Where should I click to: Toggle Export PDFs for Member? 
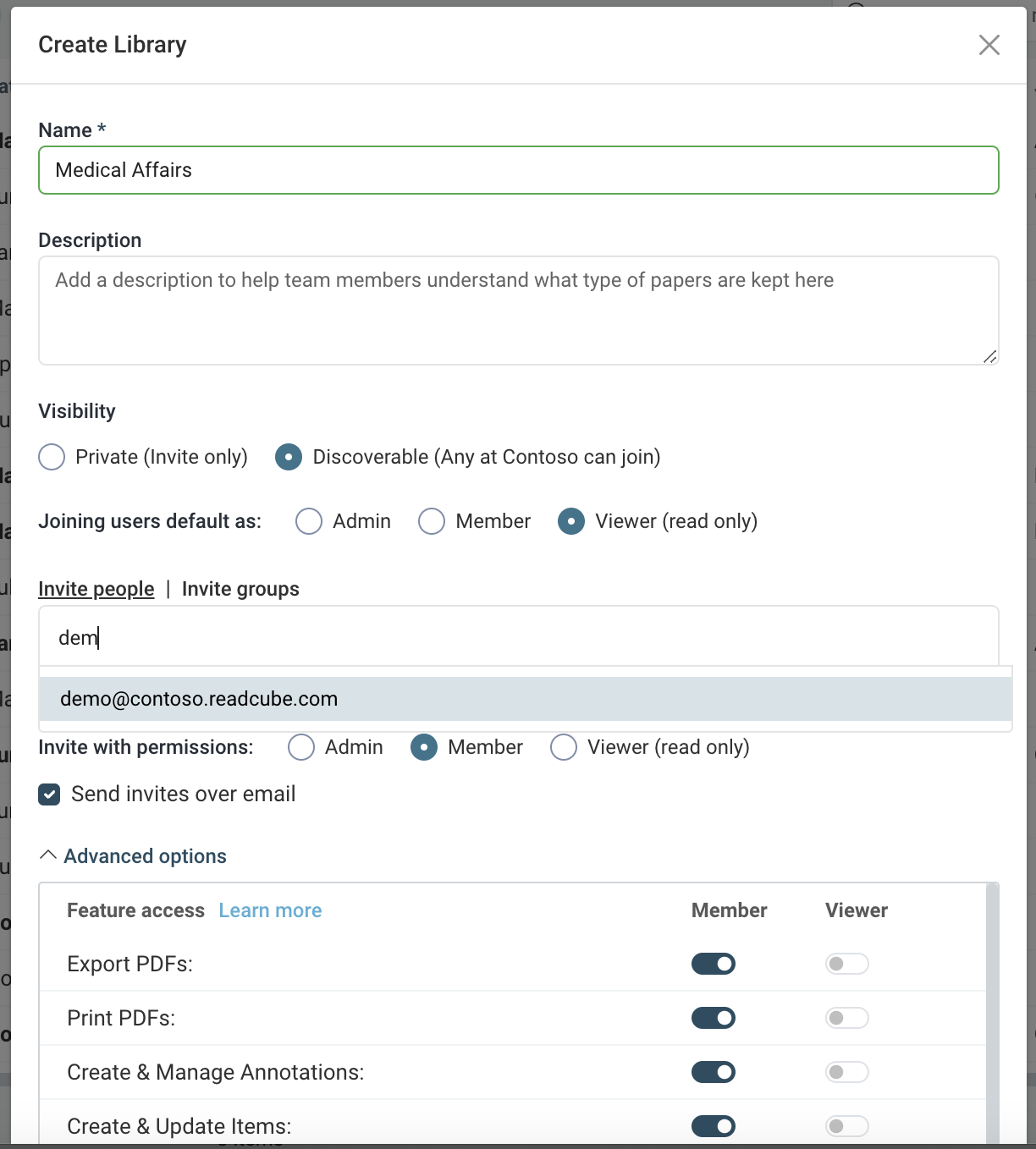point(714,964)
